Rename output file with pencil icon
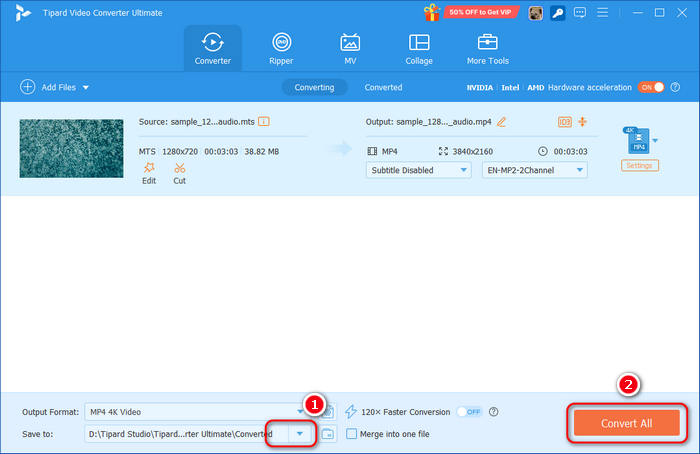 coord(502,121)
